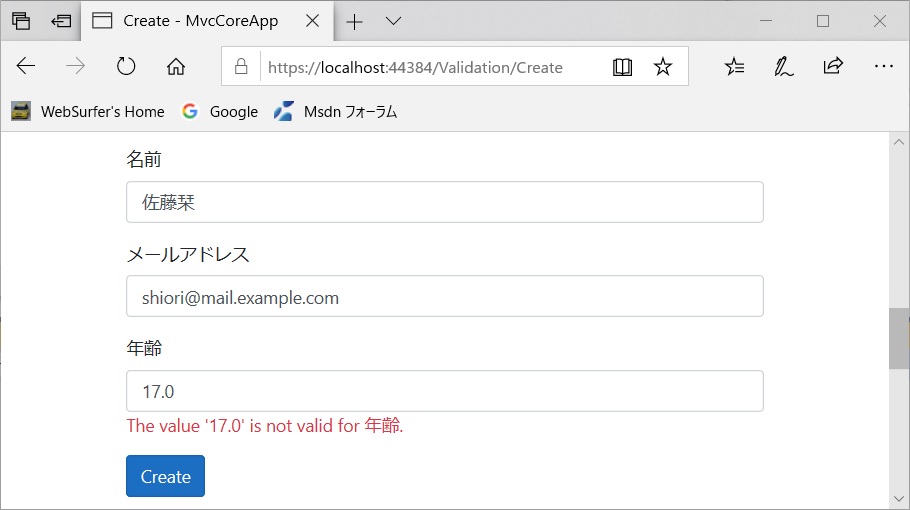Open WebSurfer's Home bookmark

tap(88, 111)
